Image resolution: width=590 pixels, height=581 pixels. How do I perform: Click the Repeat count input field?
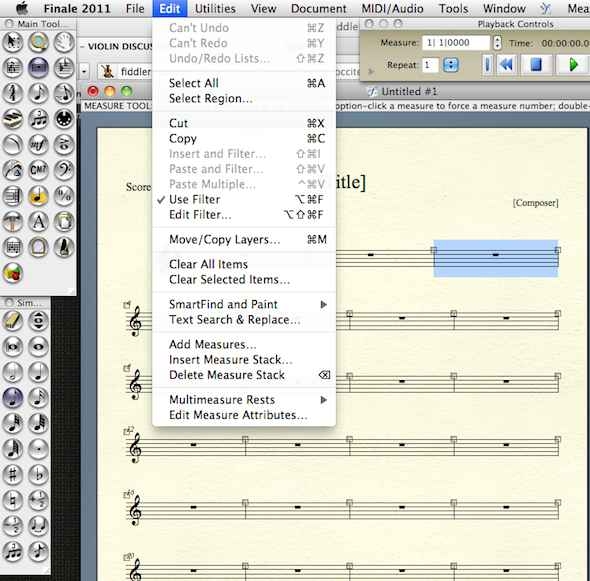click(x=430, y=65)
